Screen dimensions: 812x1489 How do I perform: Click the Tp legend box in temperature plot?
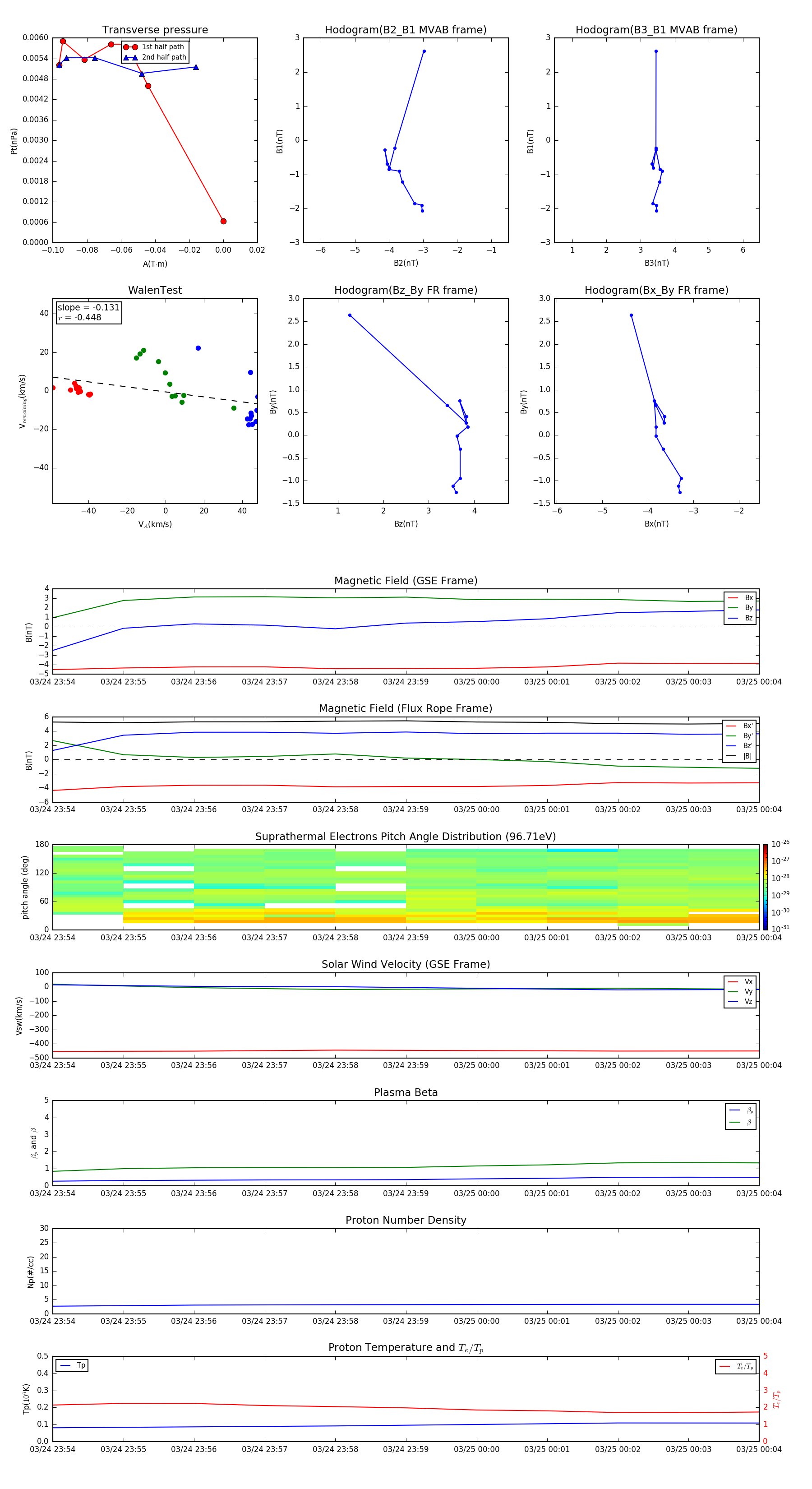click(x=72, y=1365)
